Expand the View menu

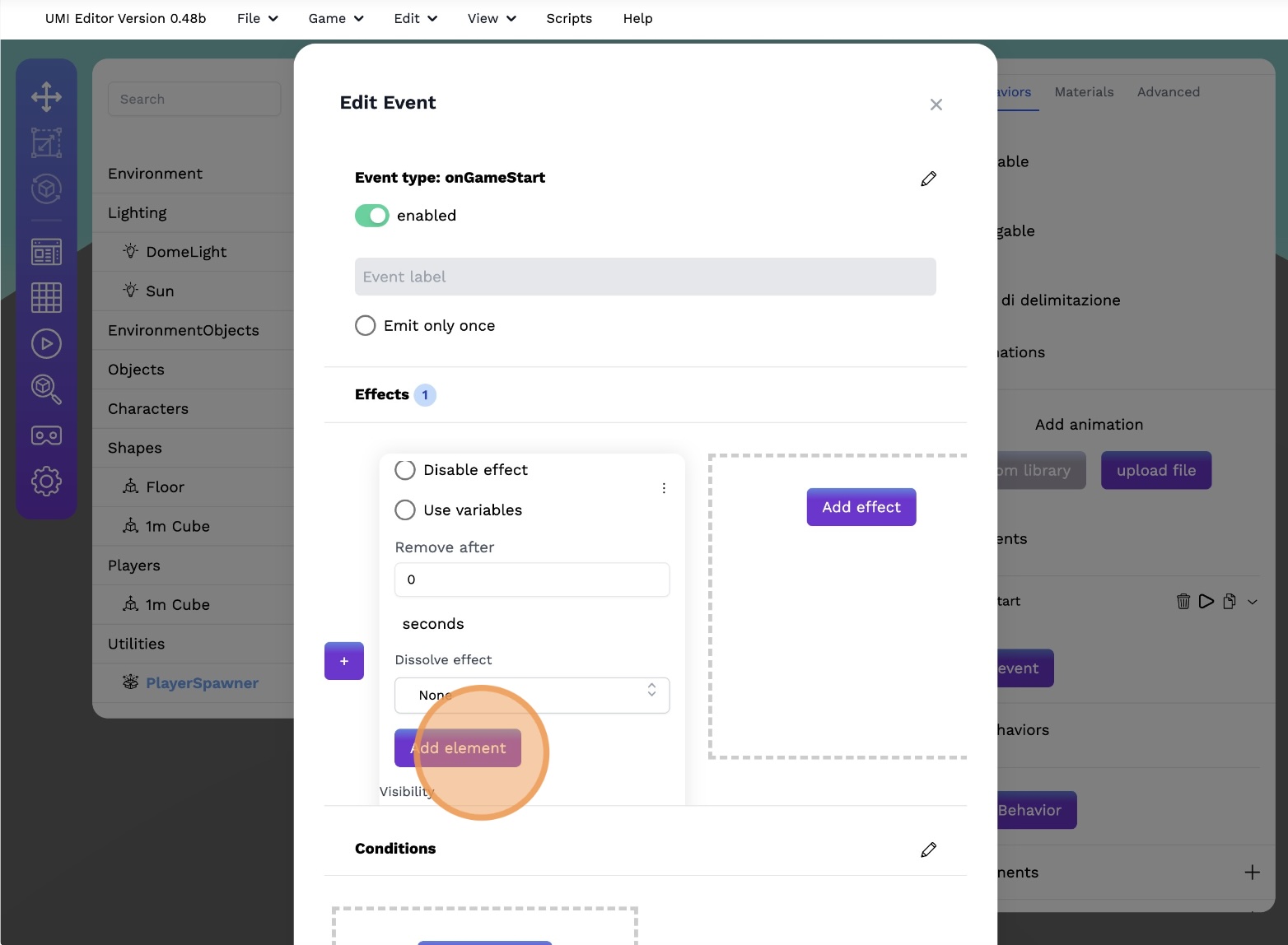491,18
